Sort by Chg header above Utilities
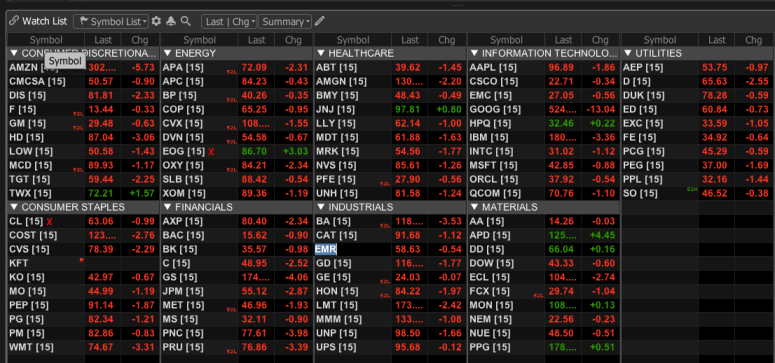Screen dimensions: 775x363 tap(754, 40)
